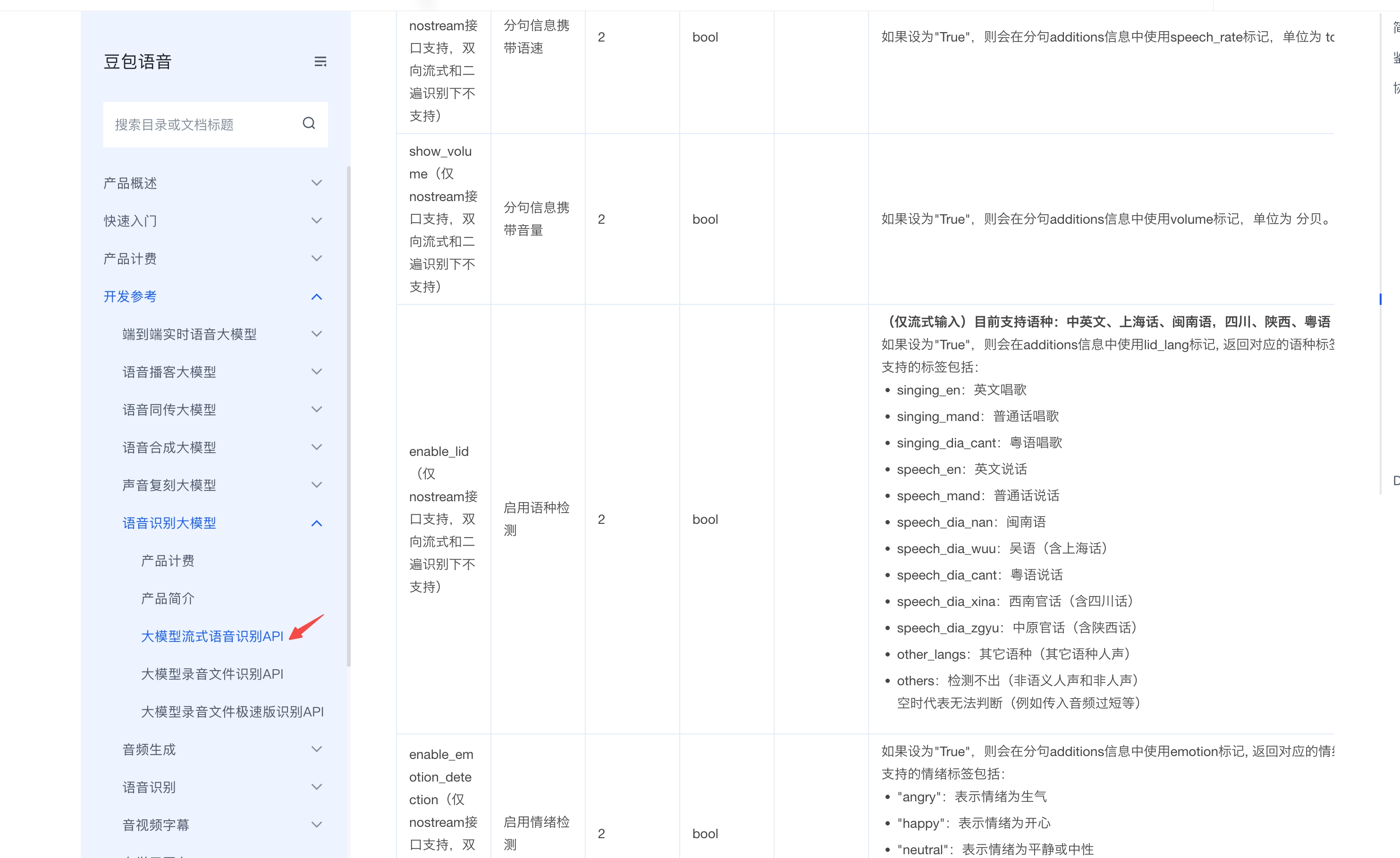This screenshot has height=858, width=1400.
Task: Expand the 快速入门 section chevron
Action: click(x=317, y=220)
